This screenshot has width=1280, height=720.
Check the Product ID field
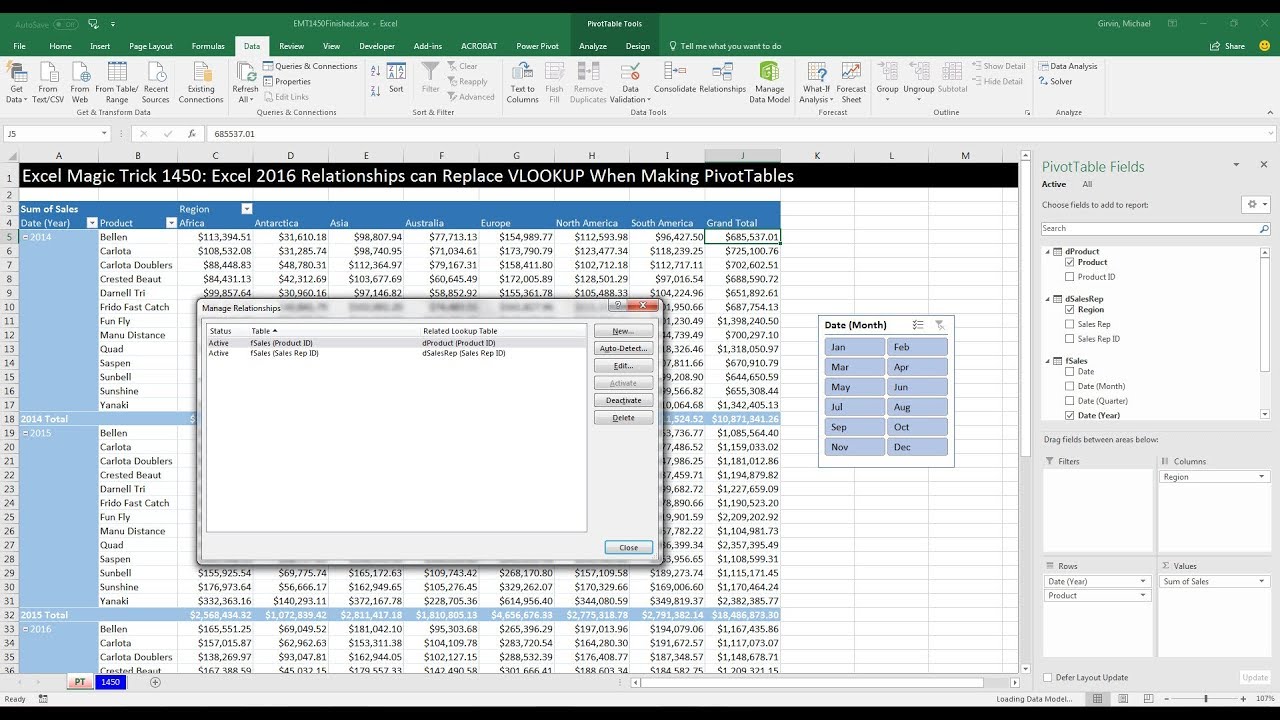pyautogui.click(x=1070, y=277)
